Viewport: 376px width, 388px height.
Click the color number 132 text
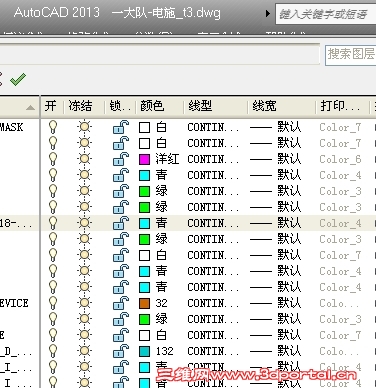[164, 351]
